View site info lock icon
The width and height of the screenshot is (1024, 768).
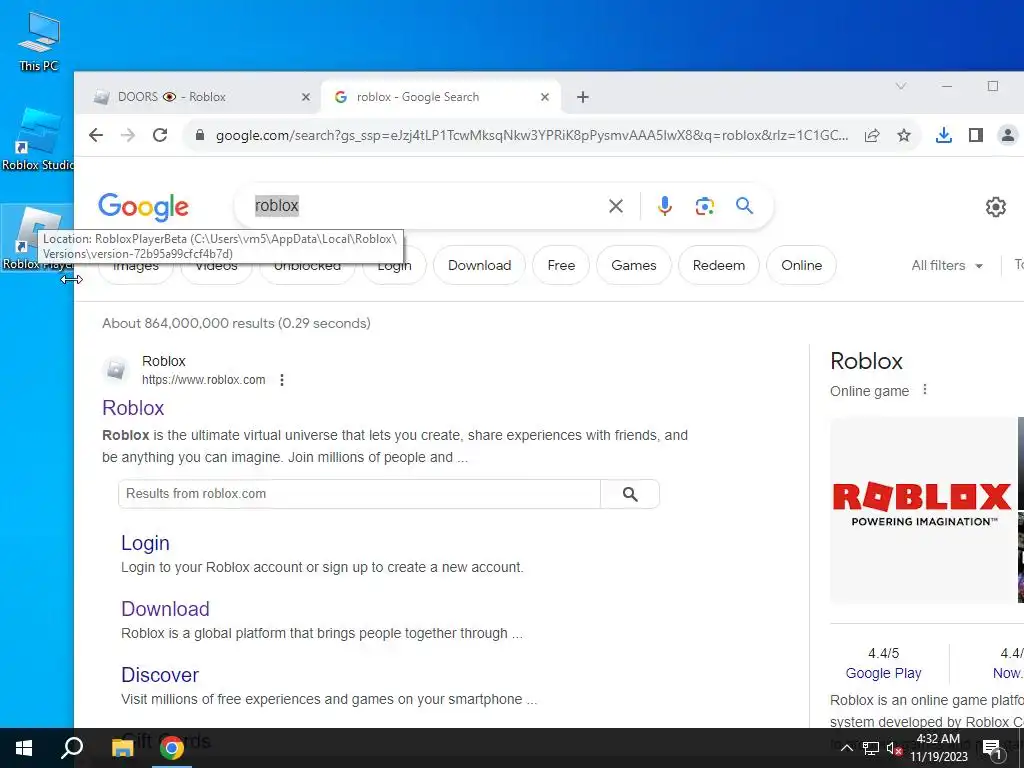pos(200,135)
